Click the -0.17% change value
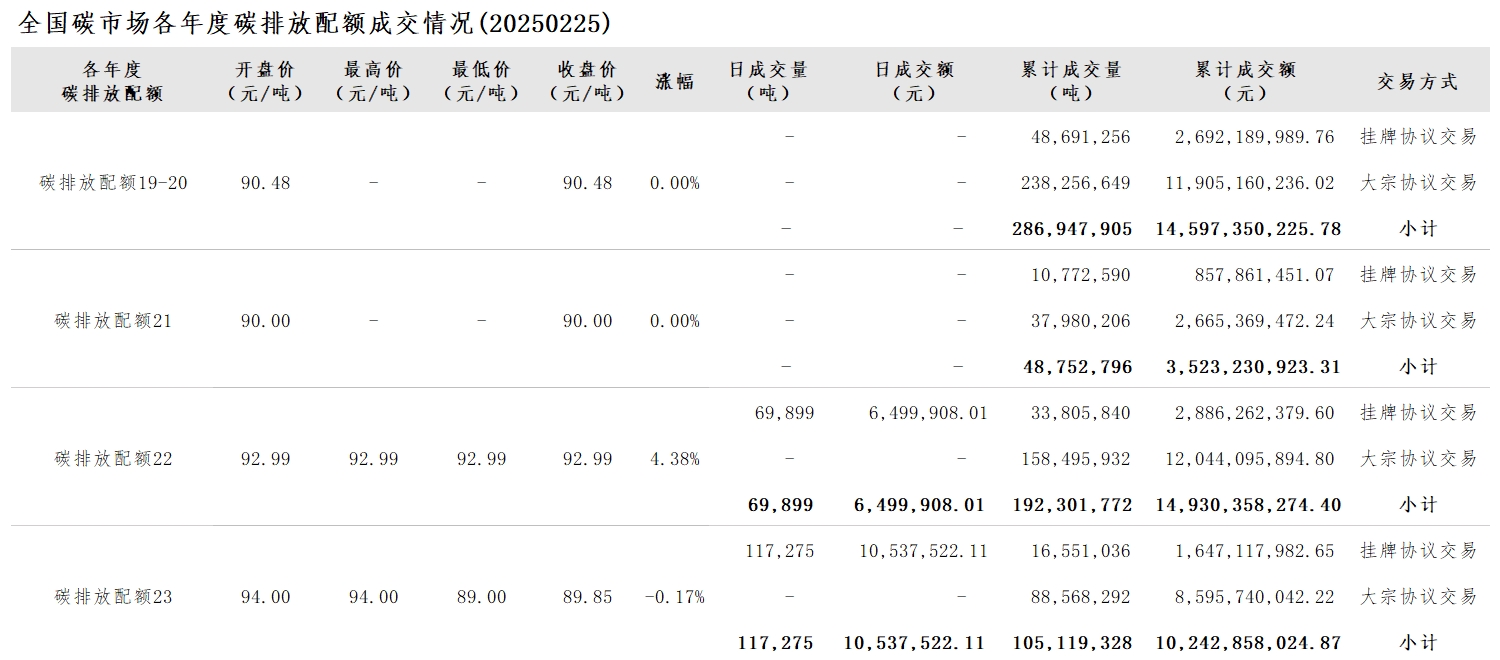The width and height of the screenshot is (1500, 660). (675, 597)
